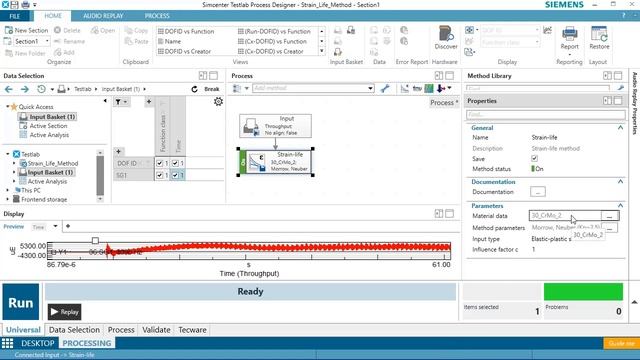
Task: Click the green Problems status bar
Action: (583, 291)
